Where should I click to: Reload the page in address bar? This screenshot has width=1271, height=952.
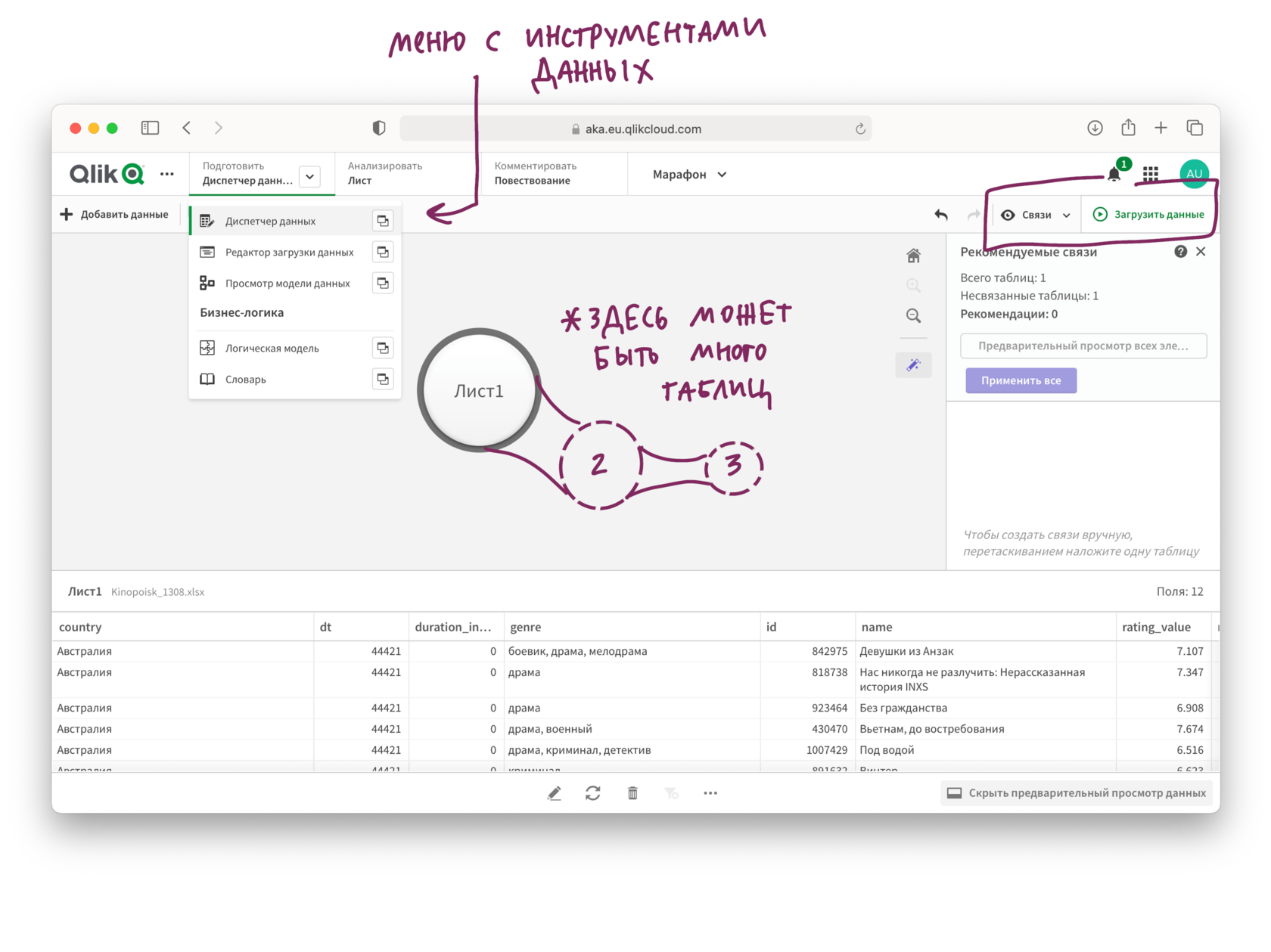[860, 129]
